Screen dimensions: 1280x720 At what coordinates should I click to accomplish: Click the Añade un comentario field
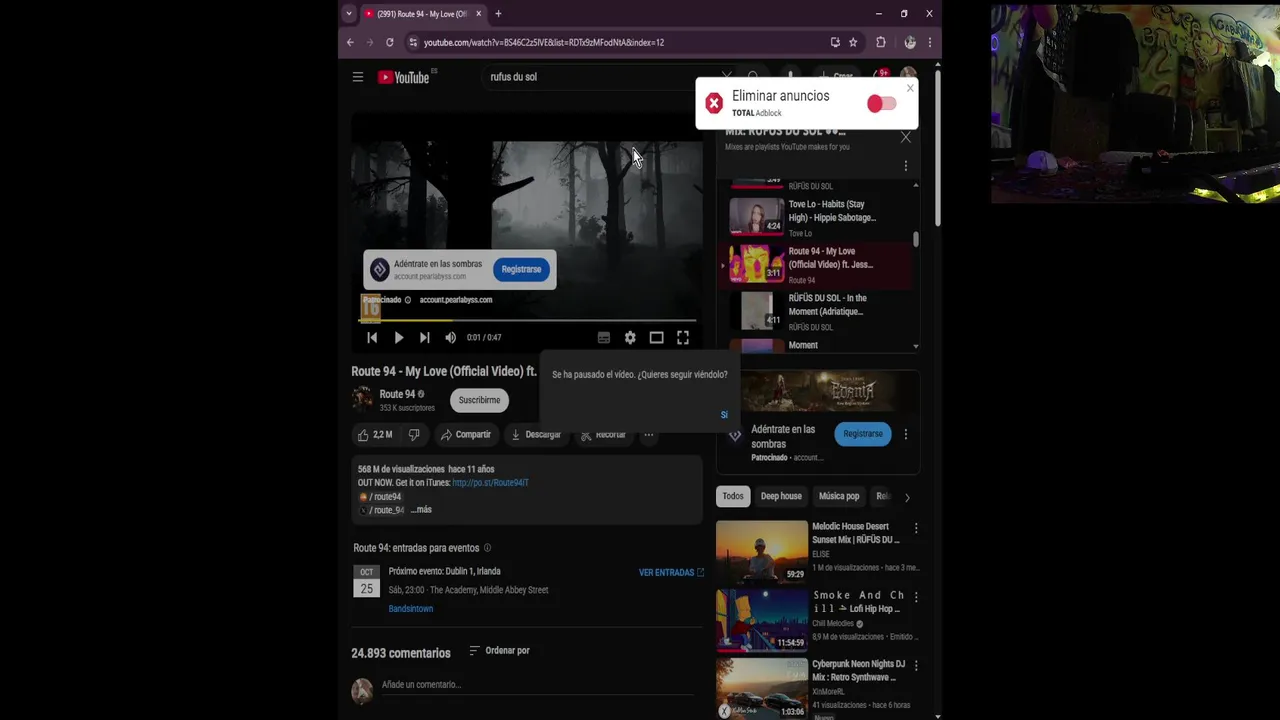pos(537,685)
